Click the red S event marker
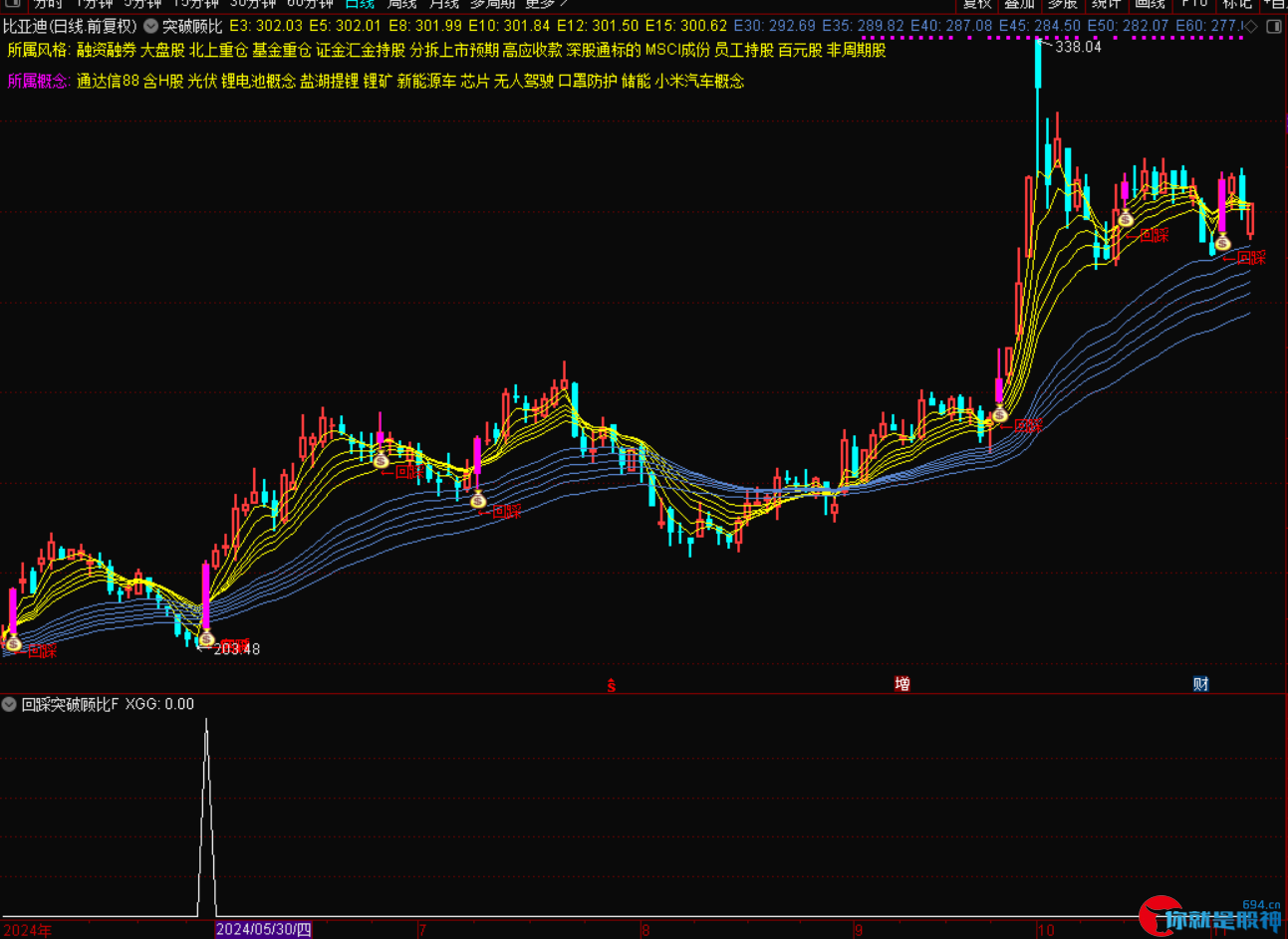 point(612,686)
